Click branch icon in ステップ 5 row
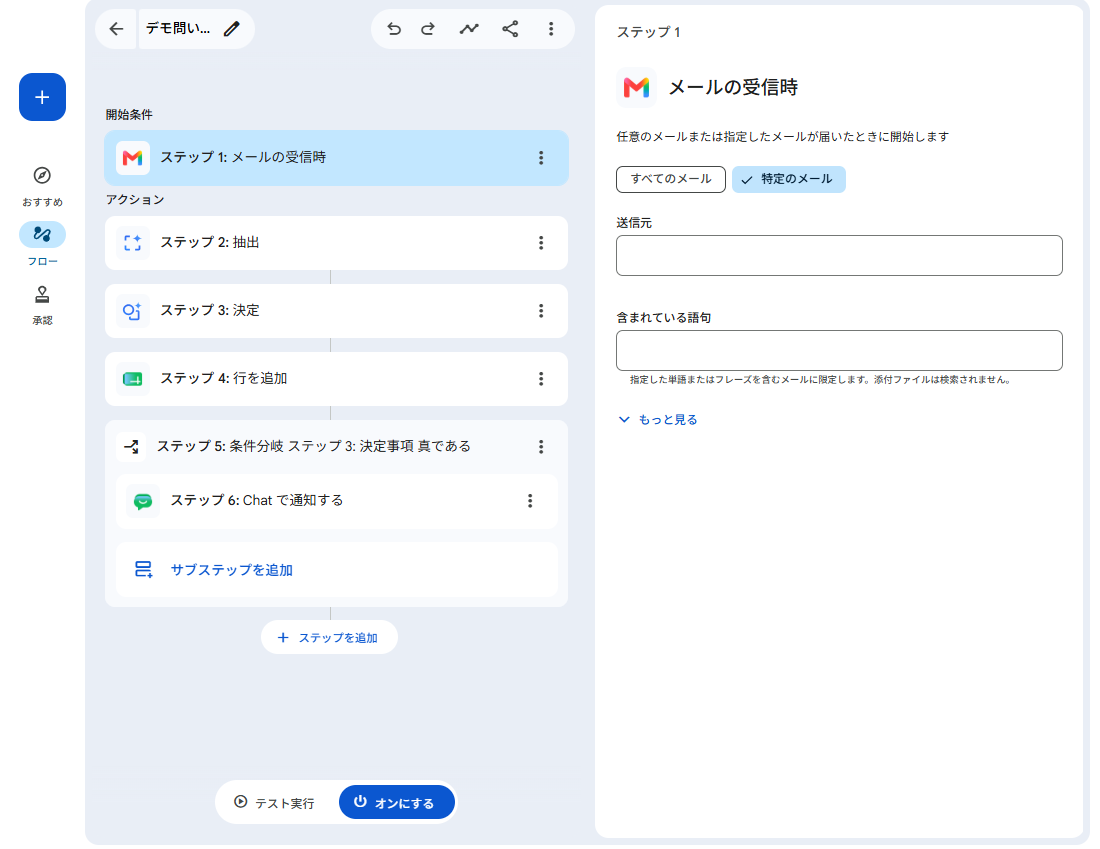This screenshot has width=1100, height=849. coord(132,446)
